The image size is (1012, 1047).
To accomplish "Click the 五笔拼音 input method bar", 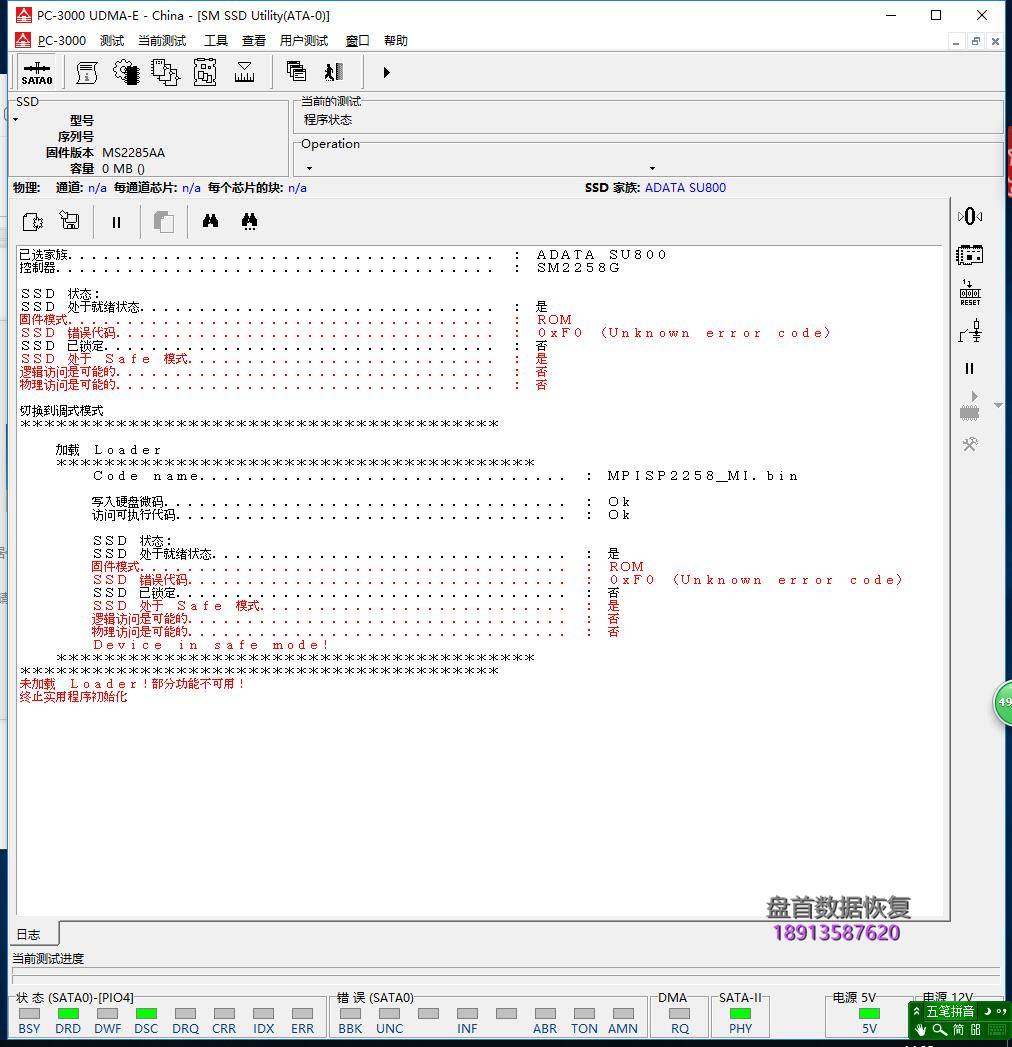I will (x=948, y=1011).
